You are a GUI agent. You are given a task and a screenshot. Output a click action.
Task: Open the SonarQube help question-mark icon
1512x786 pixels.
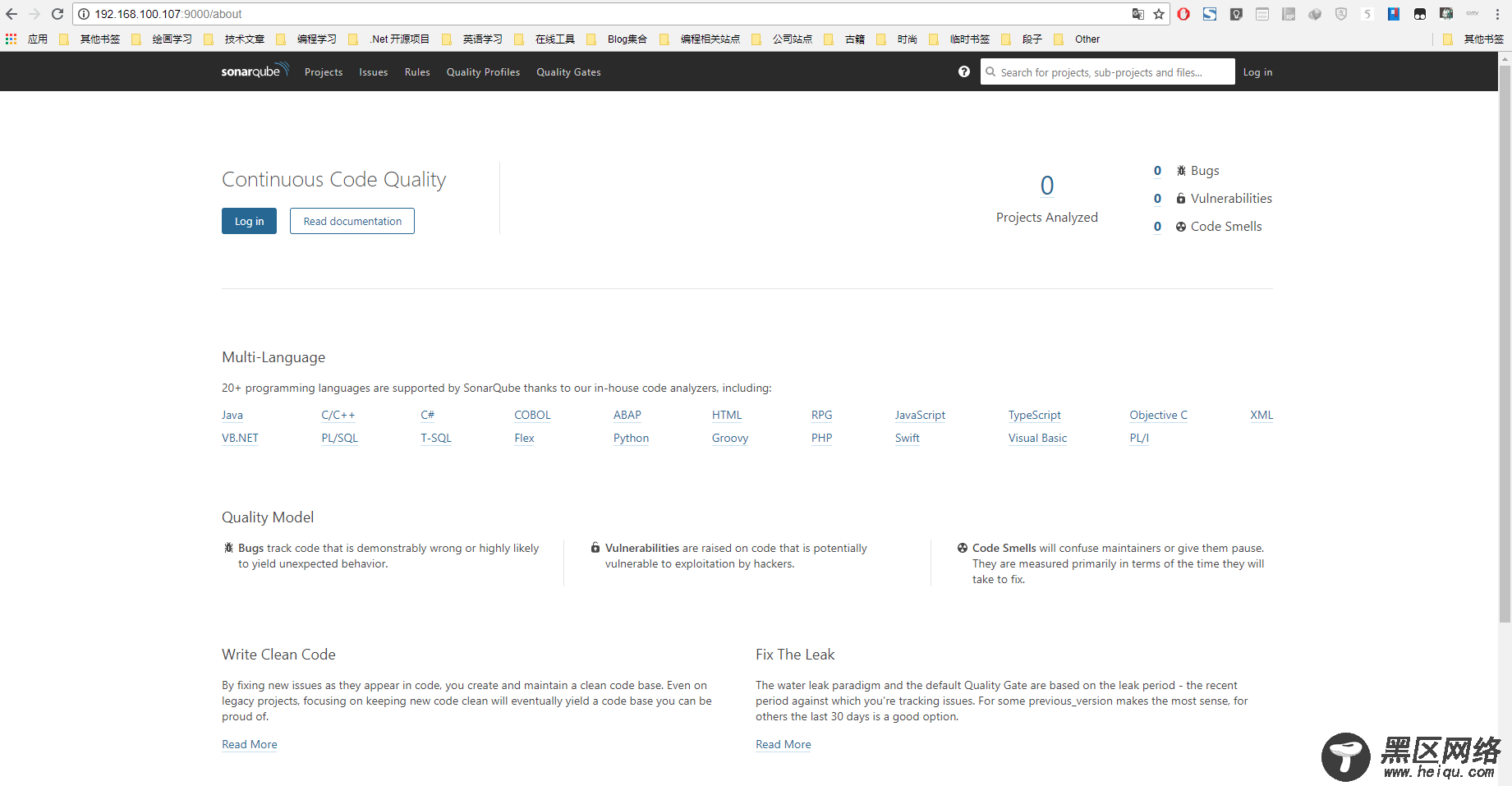click(x=964, y=71)
